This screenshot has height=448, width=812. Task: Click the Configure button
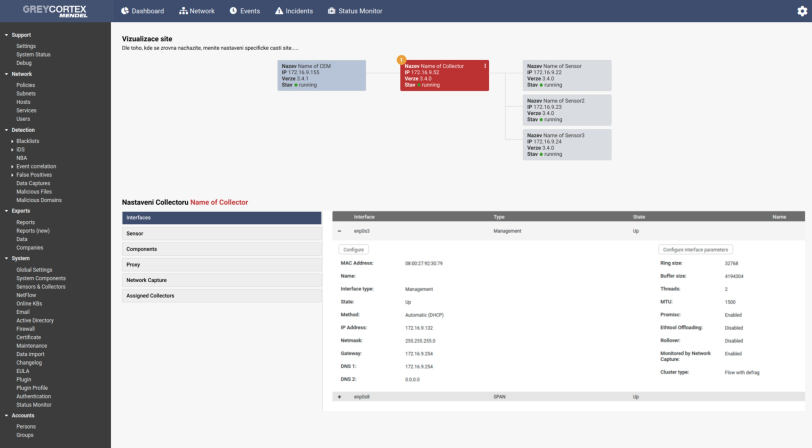tap(354, 250)
